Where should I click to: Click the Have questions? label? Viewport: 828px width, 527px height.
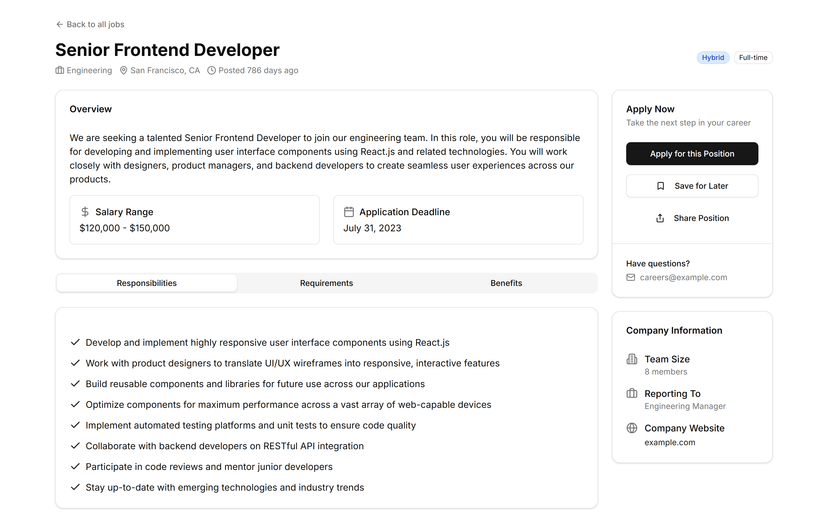coord(658,264)
